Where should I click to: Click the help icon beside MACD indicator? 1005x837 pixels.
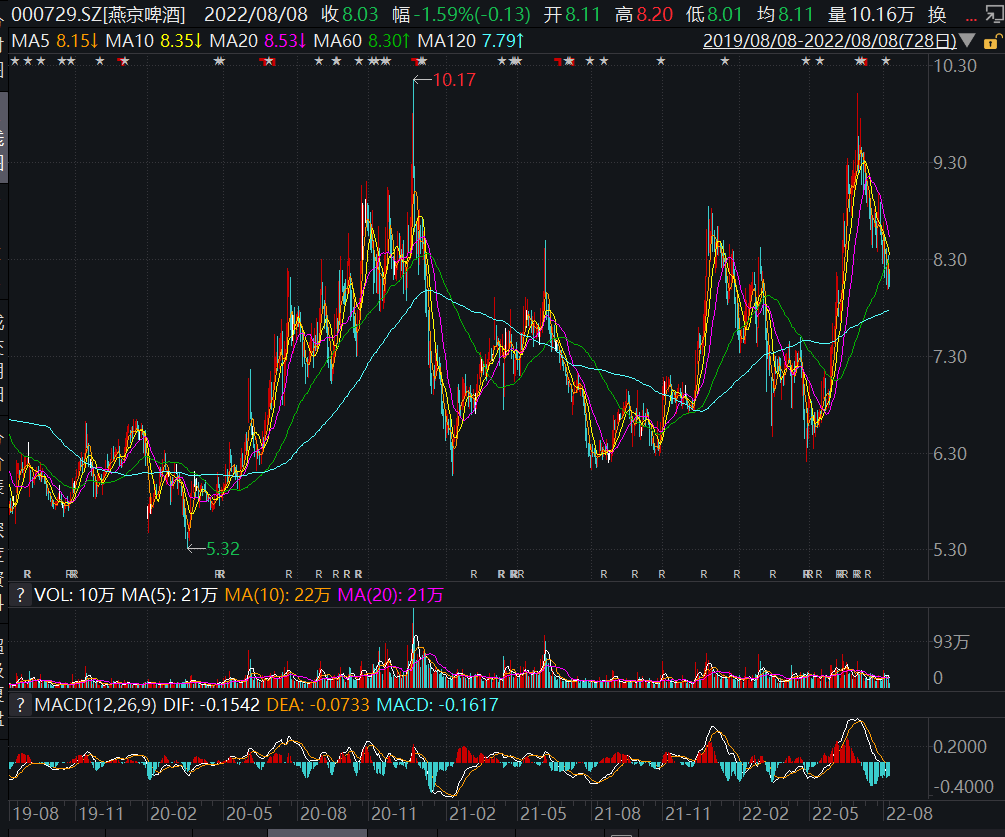coord(21,705)
